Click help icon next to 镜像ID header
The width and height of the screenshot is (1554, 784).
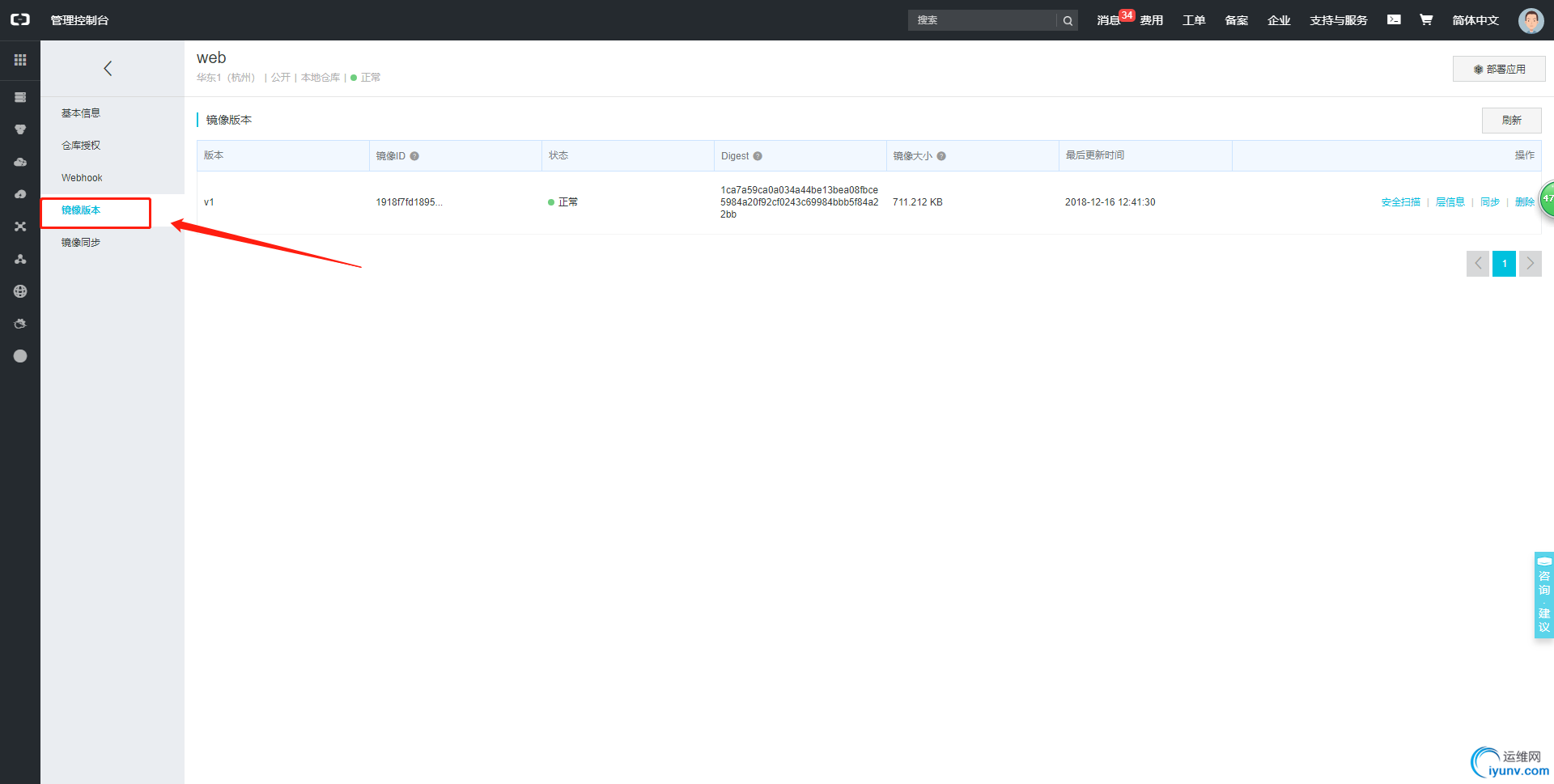coord(414,156)
